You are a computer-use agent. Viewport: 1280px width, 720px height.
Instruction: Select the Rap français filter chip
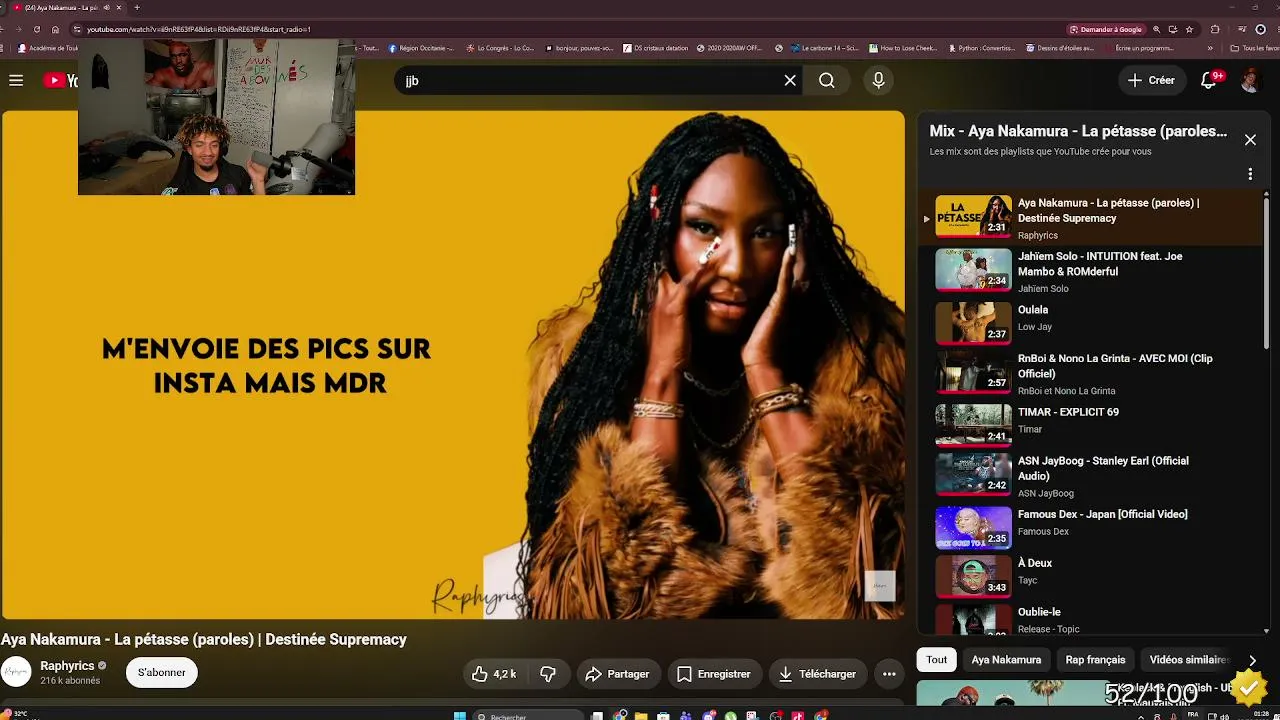(1095, 660)
